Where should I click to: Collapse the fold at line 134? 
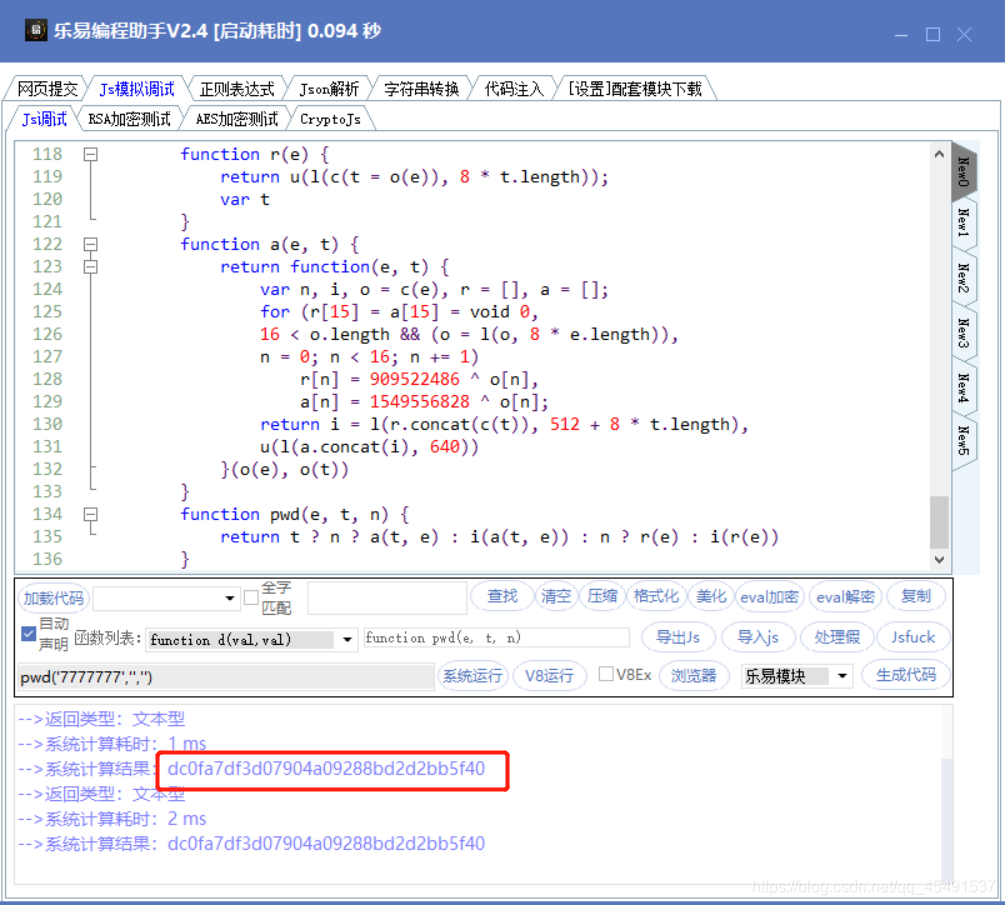(90, 514)
